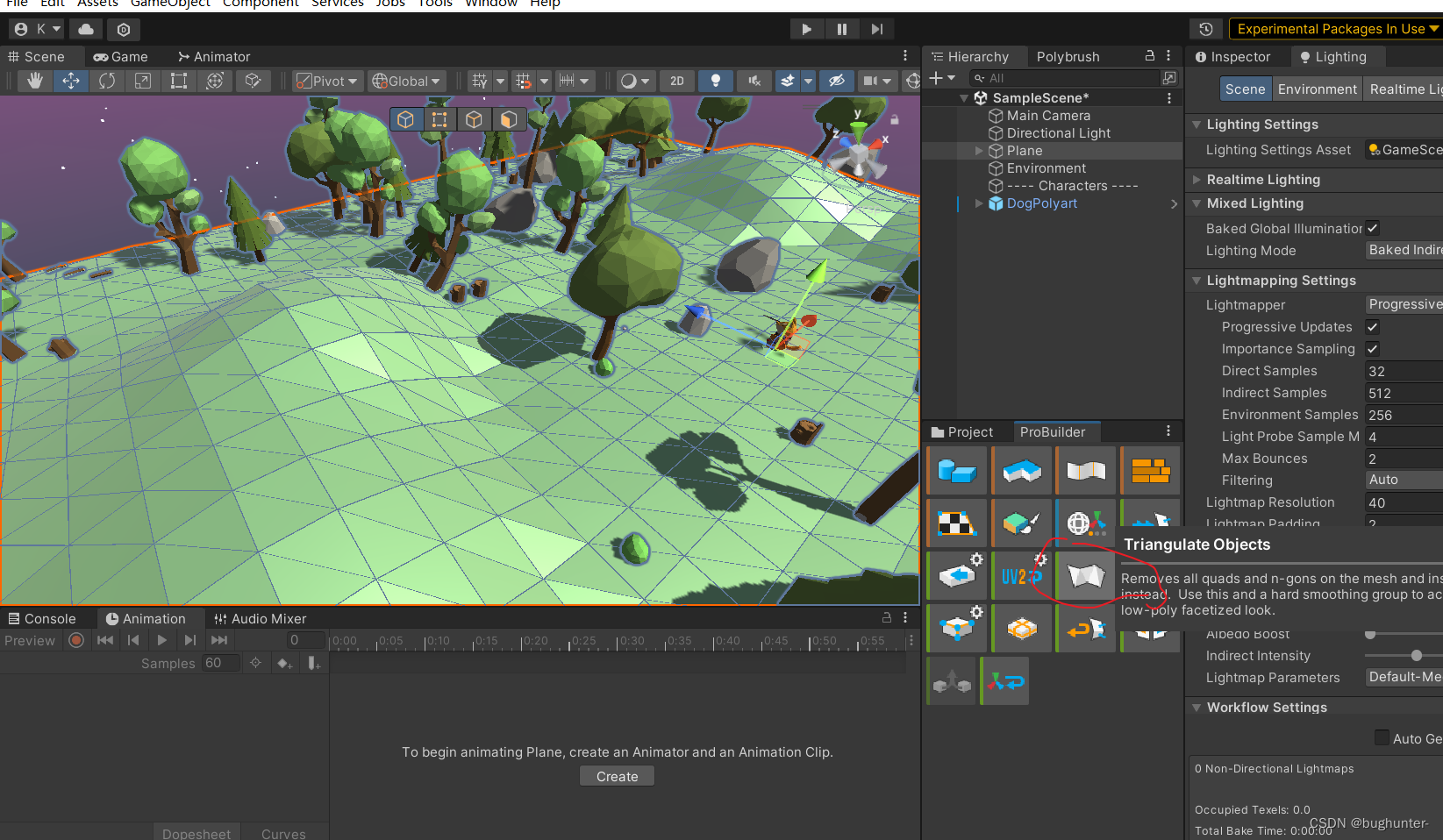Click ProBuilder Object selection mode in scene overlay
This screenshot has width=1443, height=840.
[405, 119]
